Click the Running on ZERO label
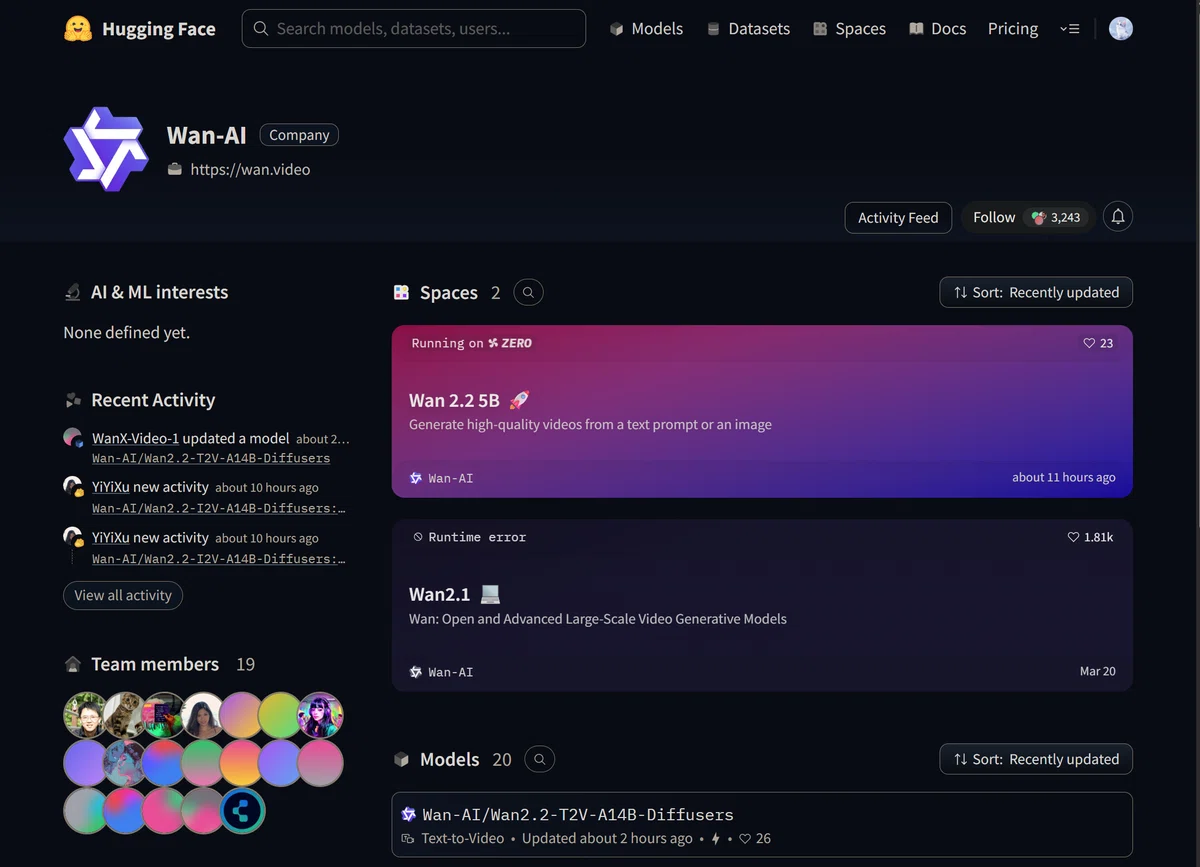 coord(472,343)
